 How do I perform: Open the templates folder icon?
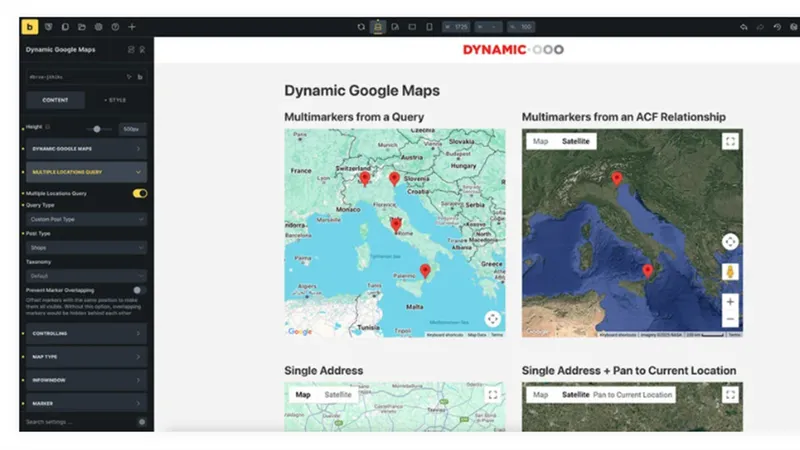[82, 27]
